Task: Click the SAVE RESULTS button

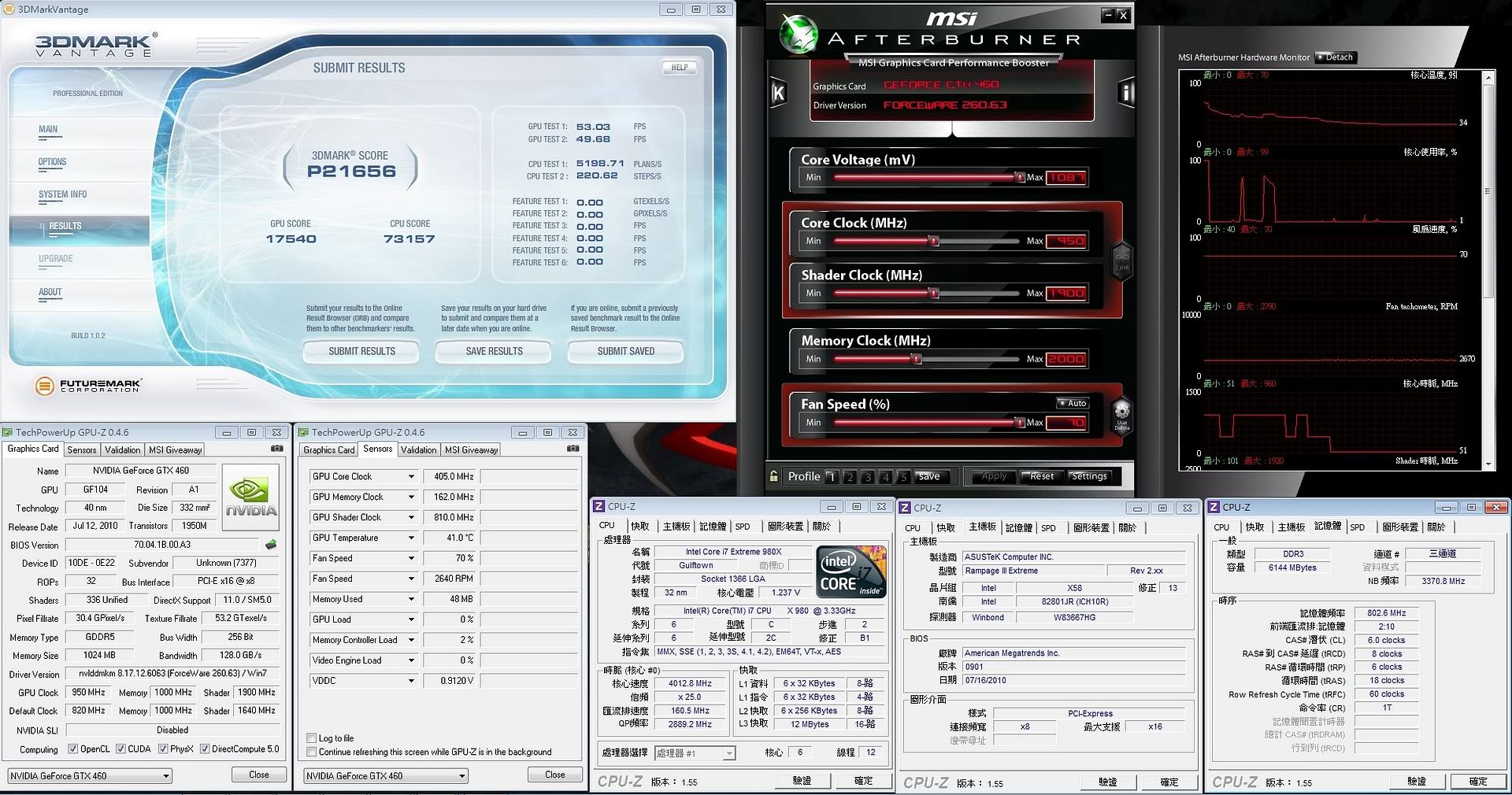Action: point(494,352)
